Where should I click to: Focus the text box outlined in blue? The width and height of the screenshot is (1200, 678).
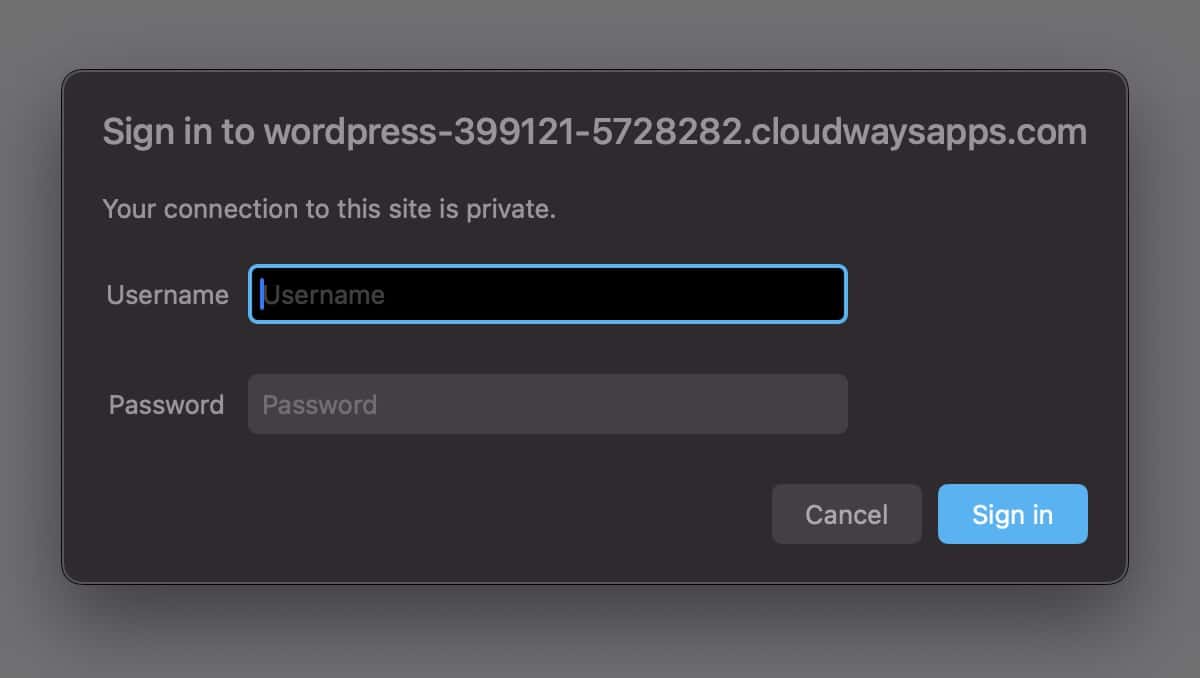point(548,294)
